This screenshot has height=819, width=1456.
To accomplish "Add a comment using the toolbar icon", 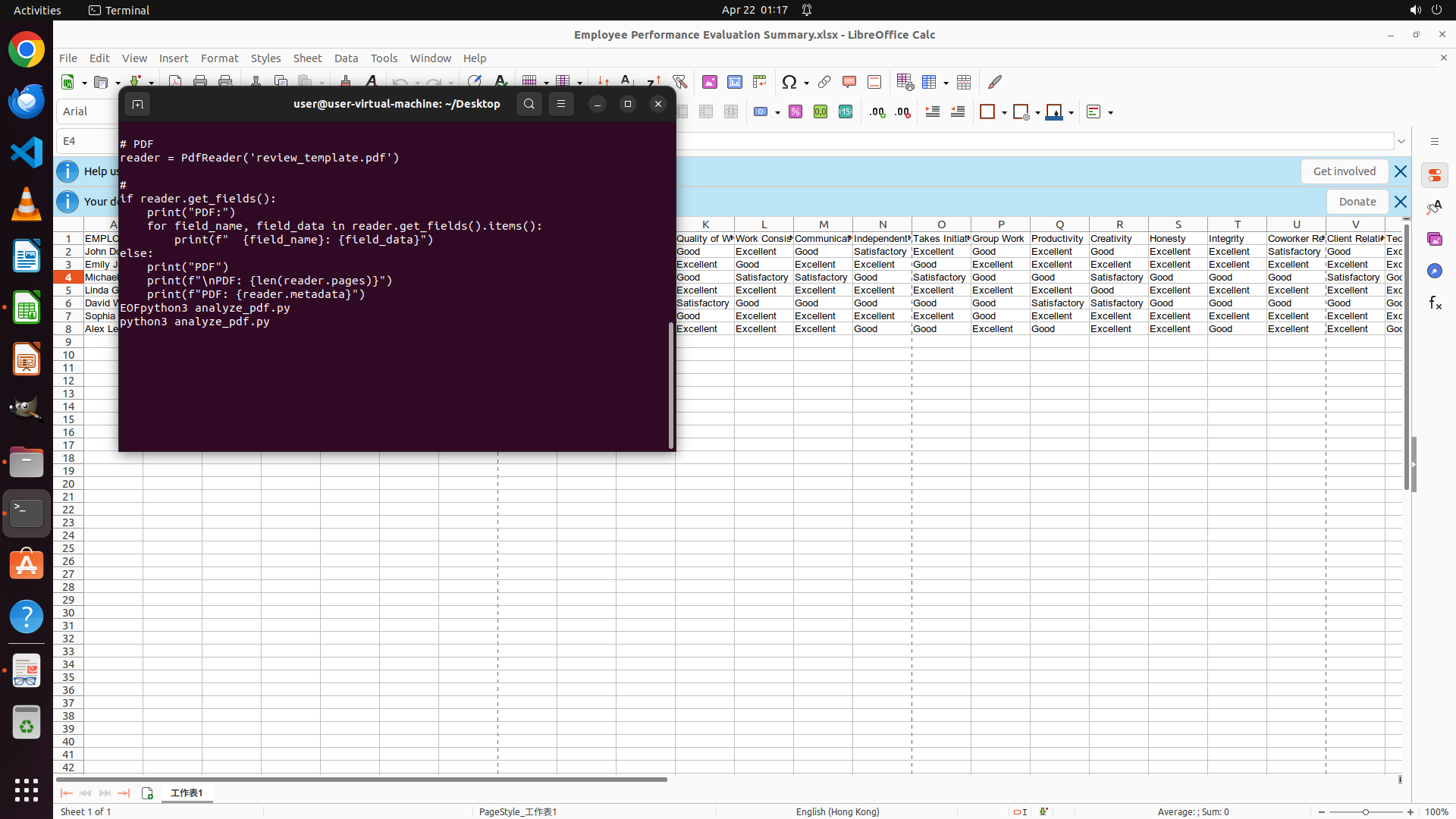I will pos(849,82).
